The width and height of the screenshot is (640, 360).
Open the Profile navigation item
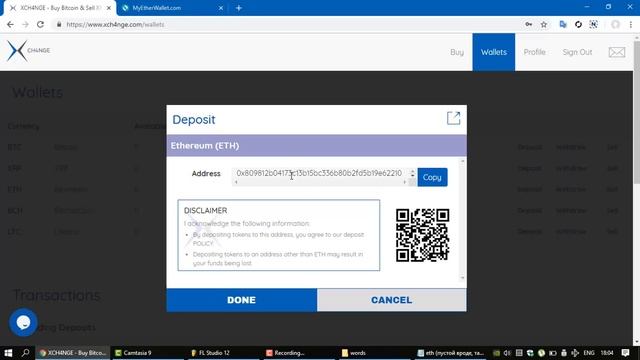click(534, 52)
